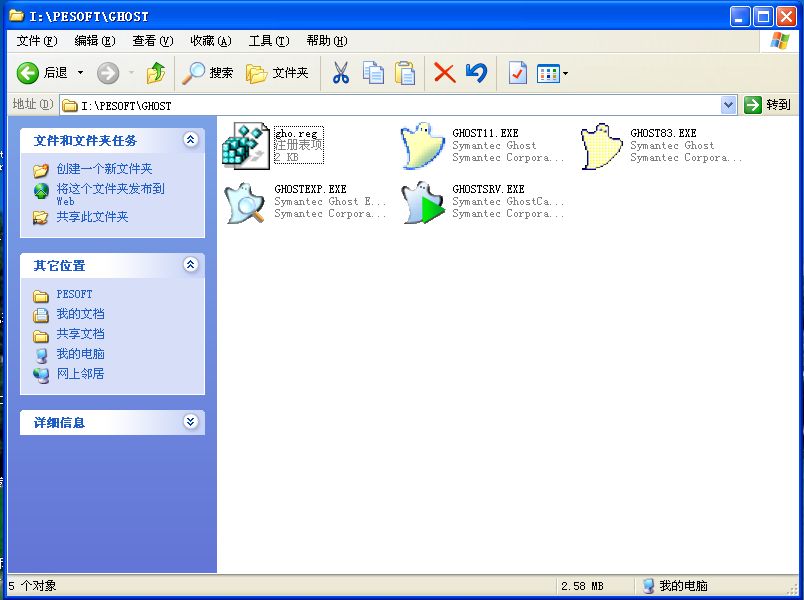Screen dimensions: 804x600
Task: Click the green Back arrow button
Action: tap(28, 73)
